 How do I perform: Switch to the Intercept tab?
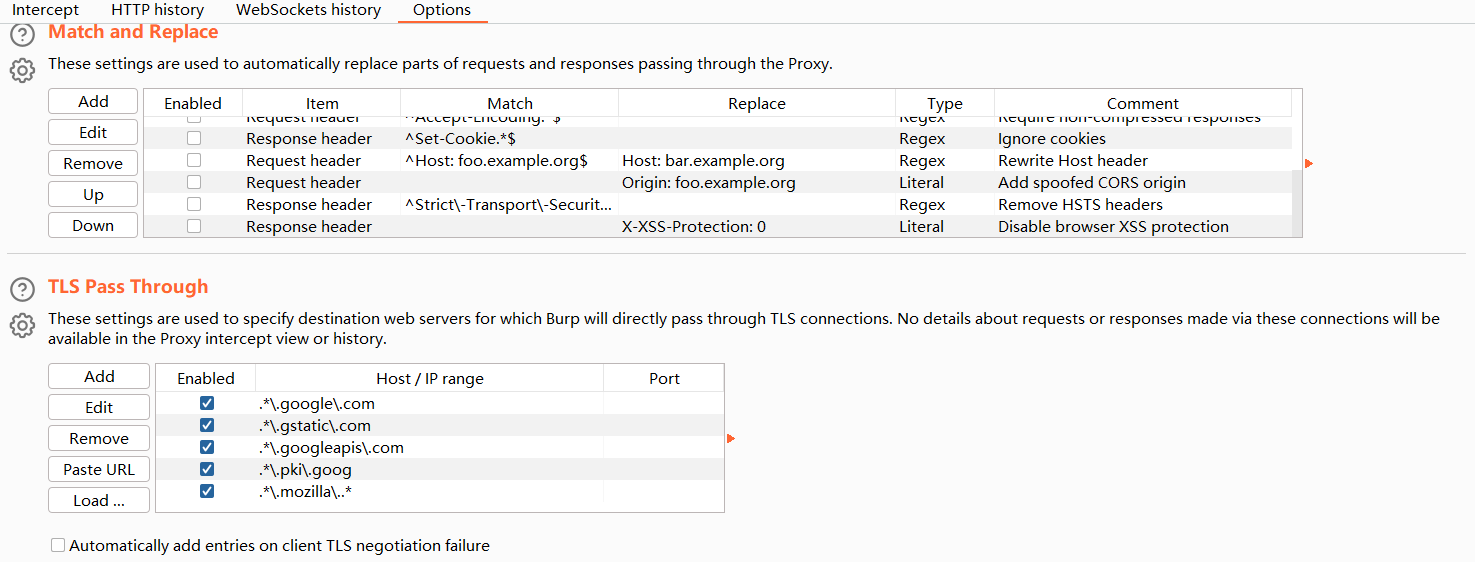tap(46, 10)
